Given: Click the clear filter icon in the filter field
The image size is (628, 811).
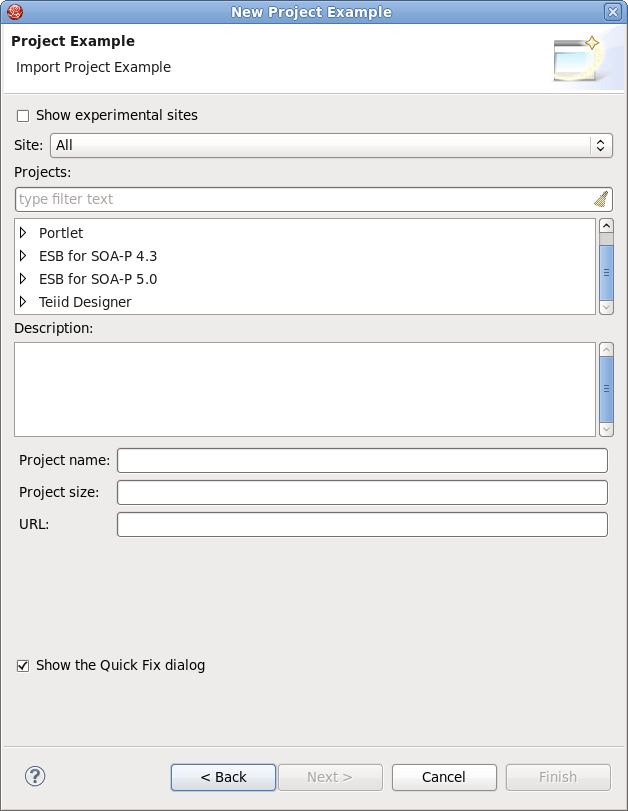Looking at the screenshot, I should click(x=599, y=199).
